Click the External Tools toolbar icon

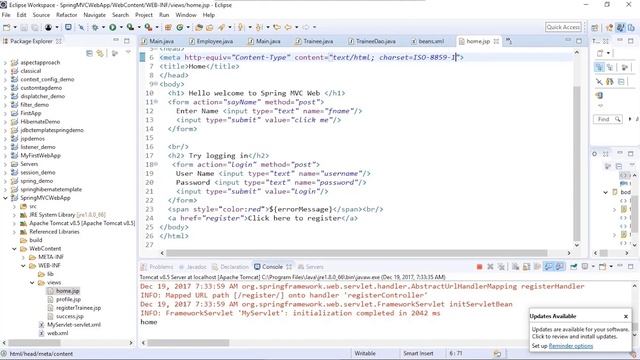(x=148, y=27)
